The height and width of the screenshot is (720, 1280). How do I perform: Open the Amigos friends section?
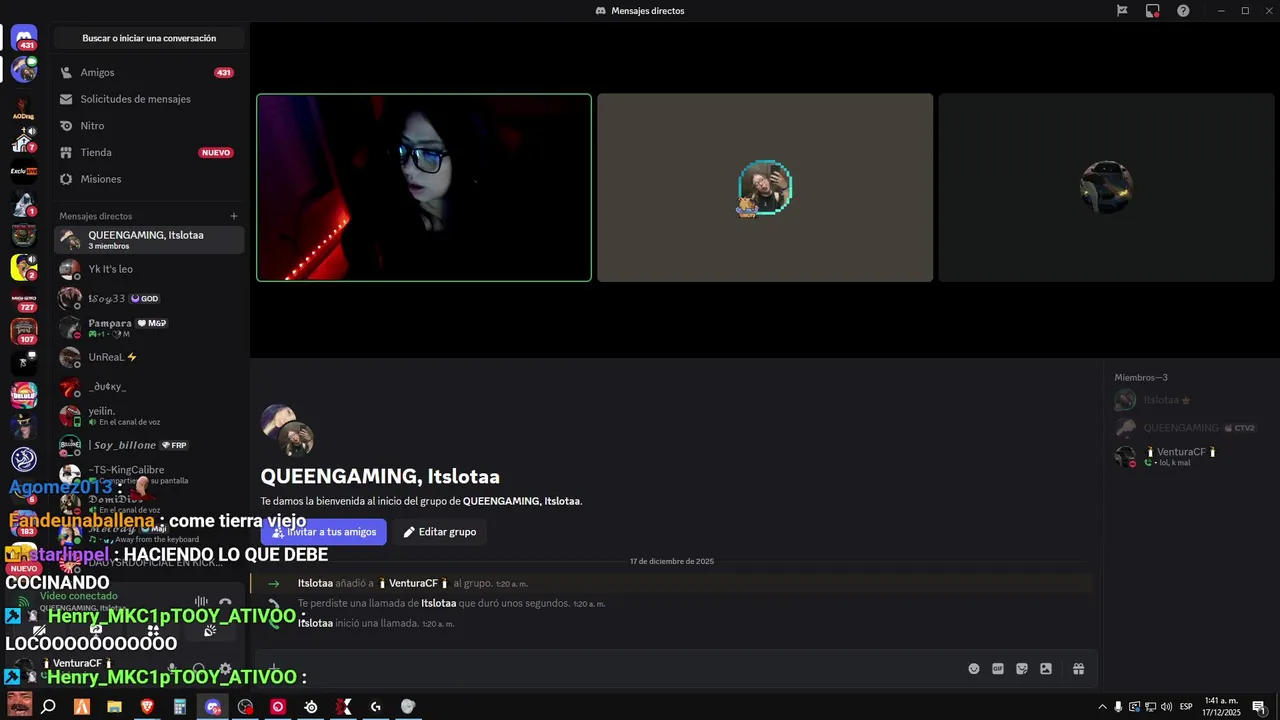coord(149,72)
